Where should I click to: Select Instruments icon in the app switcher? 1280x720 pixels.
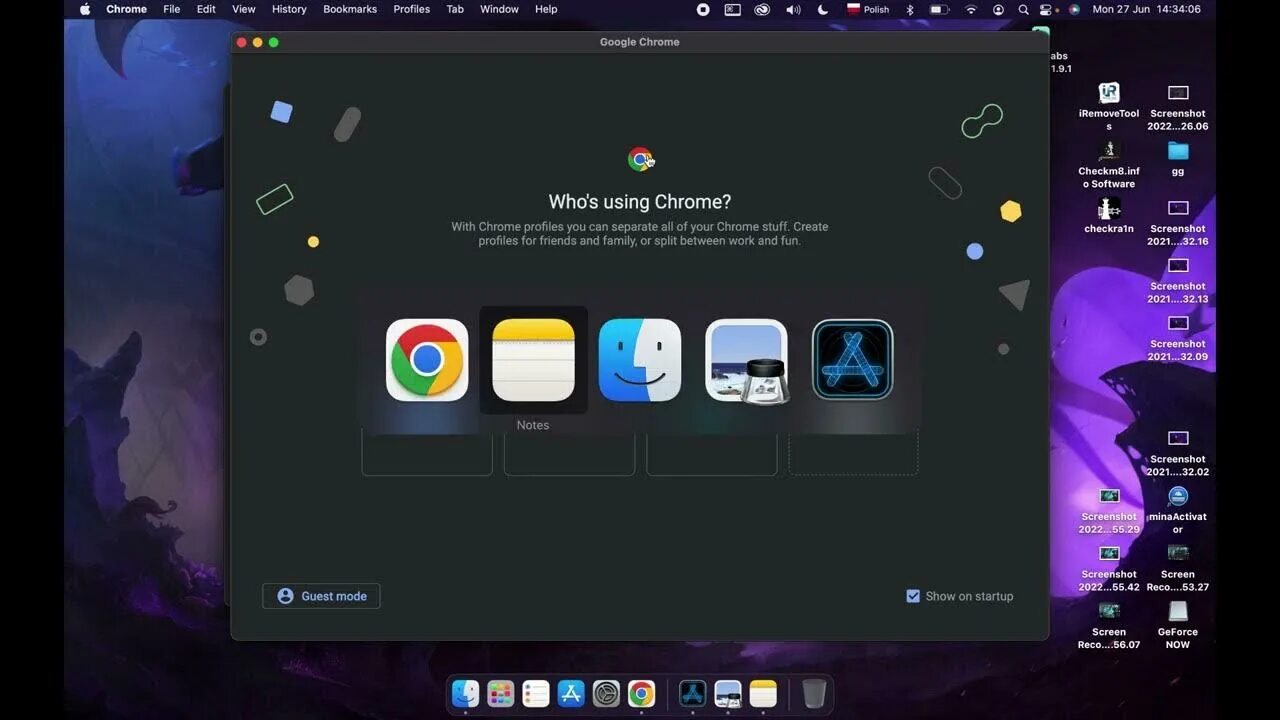[x=853, y=360]
